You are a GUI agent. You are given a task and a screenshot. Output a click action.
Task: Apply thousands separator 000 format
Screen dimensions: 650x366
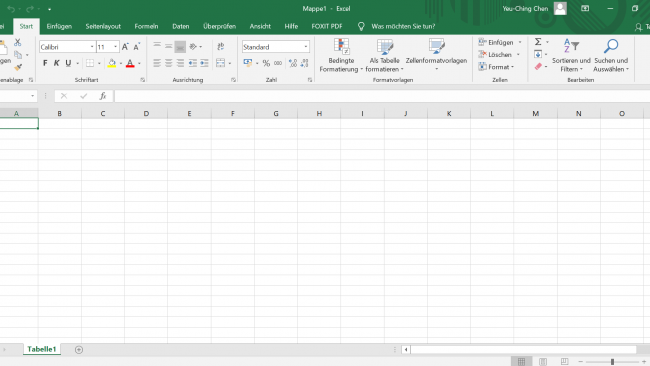pos(278,63)
